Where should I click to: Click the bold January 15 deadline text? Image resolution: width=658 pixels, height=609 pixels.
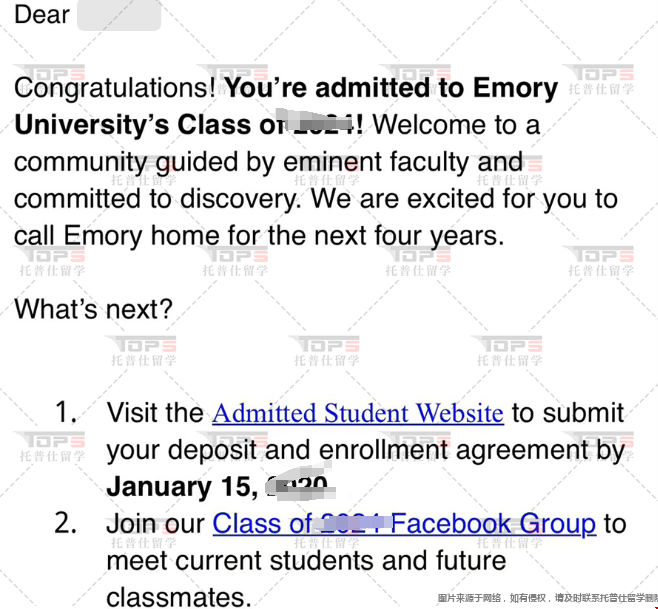pos(182,487)
